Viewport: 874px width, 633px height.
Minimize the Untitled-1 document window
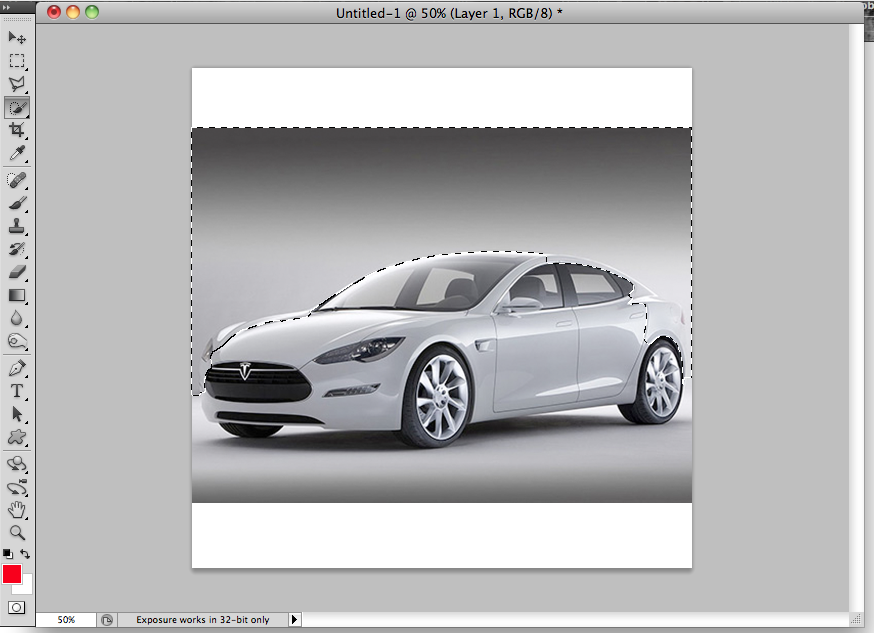point(73,12)
